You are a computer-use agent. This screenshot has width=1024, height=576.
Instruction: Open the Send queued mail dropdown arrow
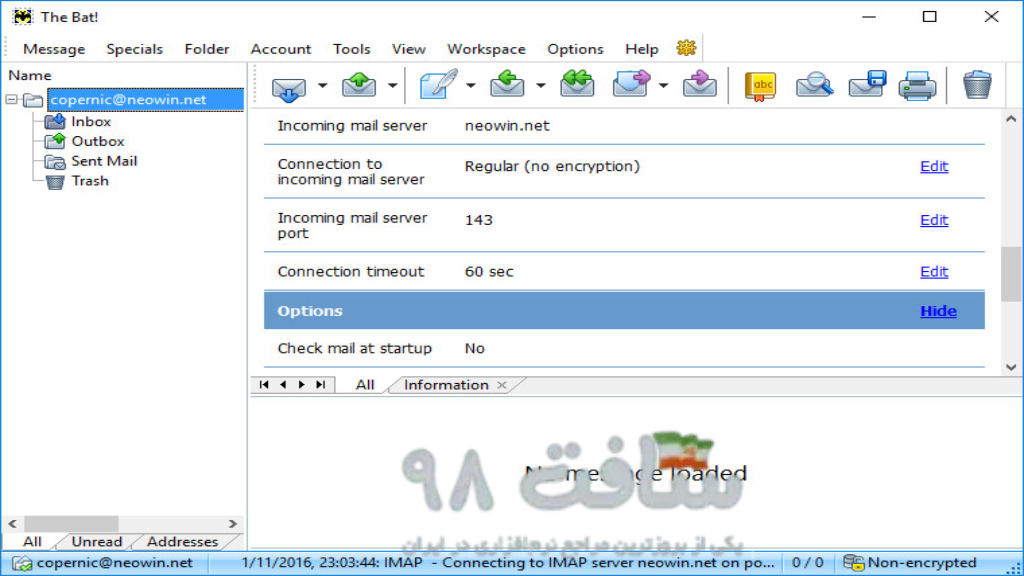click(392, 86)
